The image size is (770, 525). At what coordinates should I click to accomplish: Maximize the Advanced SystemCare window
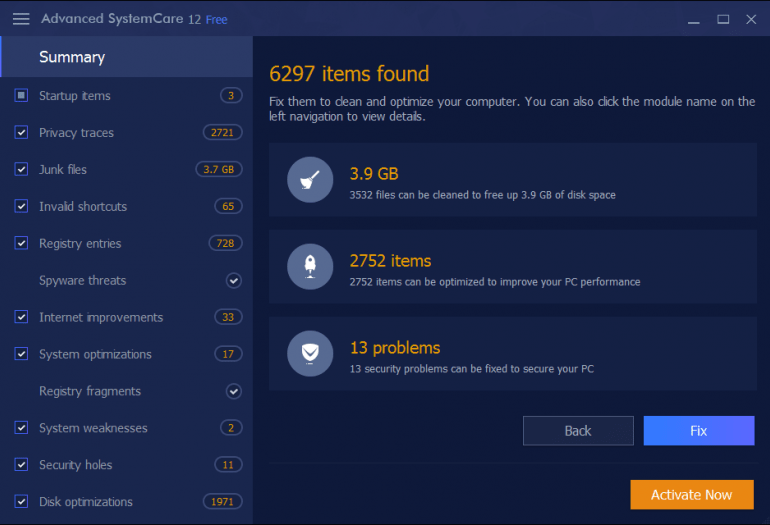(x=723, y=19)
